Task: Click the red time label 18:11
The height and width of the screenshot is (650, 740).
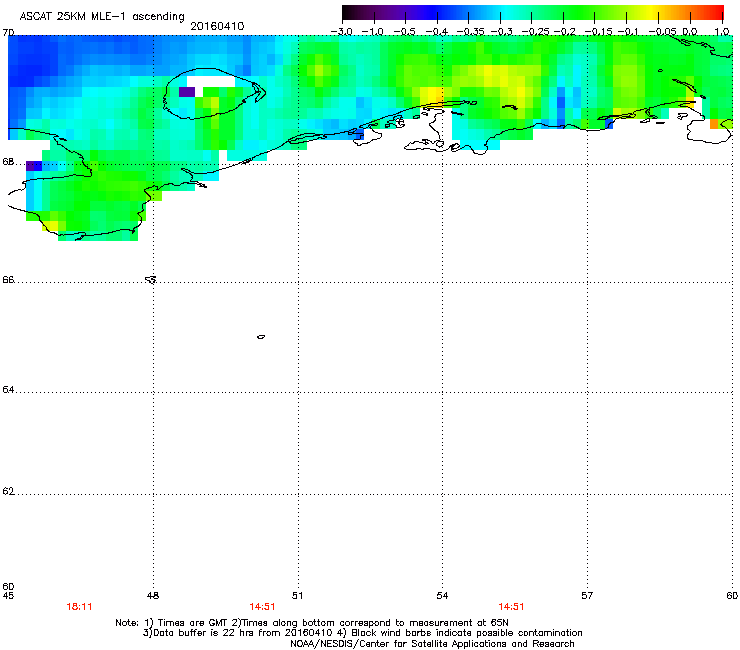Action: click(x=79, y=607)
